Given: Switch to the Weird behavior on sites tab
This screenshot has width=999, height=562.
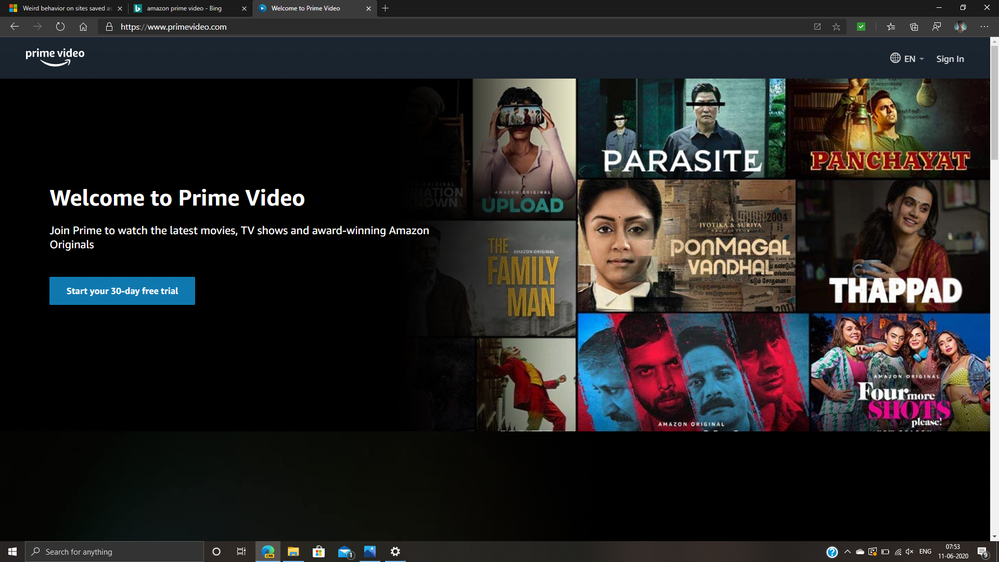Looking at the screenshot, I should tap(62, 8).
